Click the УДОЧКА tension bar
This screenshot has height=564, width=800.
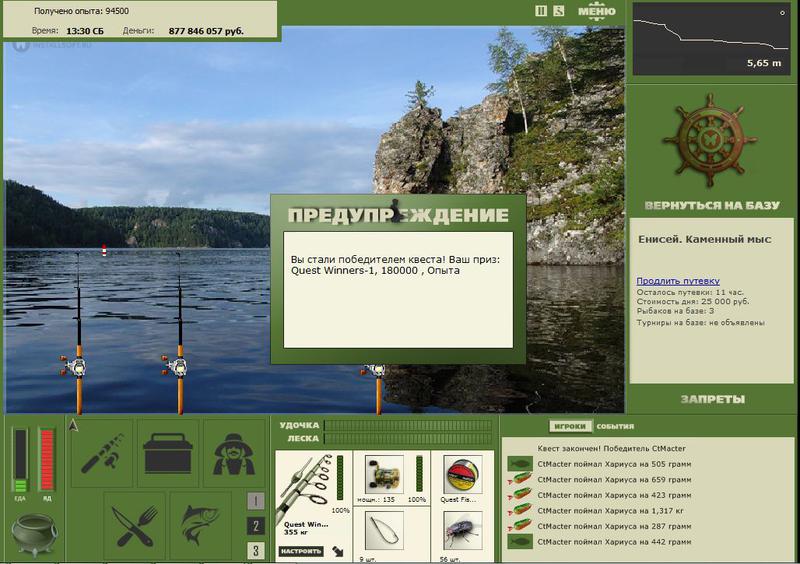[x=408, y=425]
